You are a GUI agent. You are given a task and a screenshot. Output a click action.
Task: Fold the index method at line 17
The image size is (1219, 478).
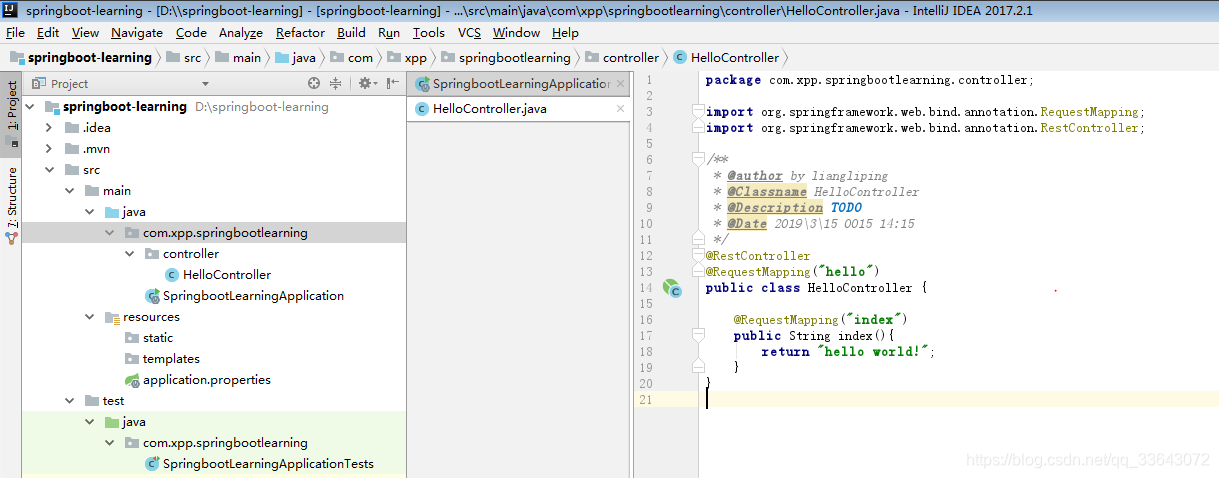697,336
